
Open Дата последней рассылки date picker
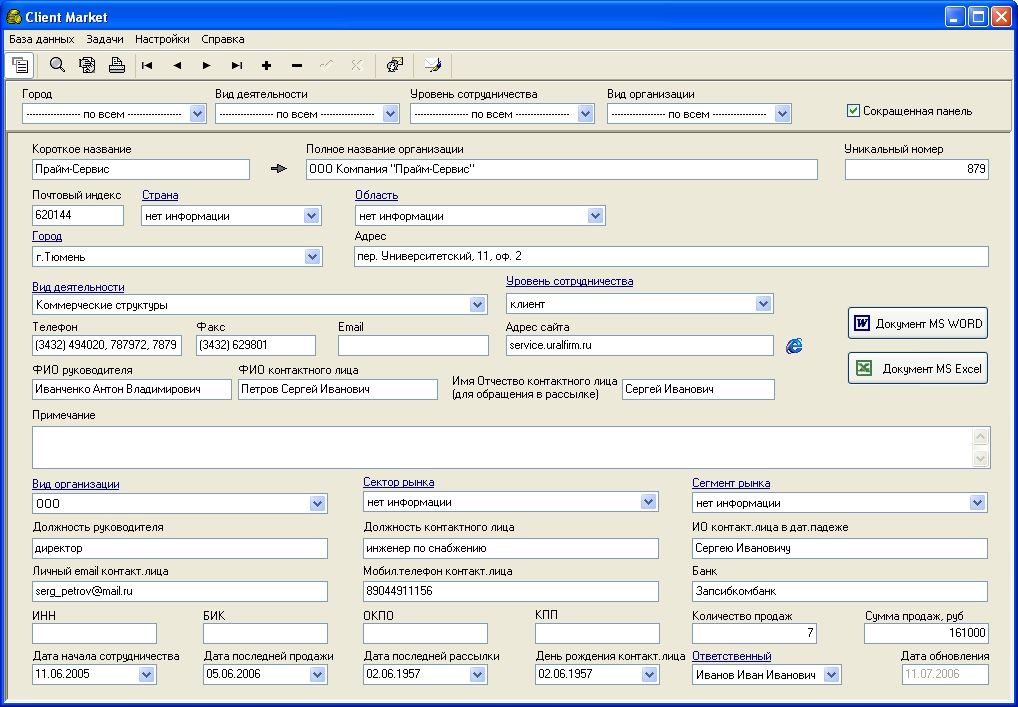click(478, 675)
